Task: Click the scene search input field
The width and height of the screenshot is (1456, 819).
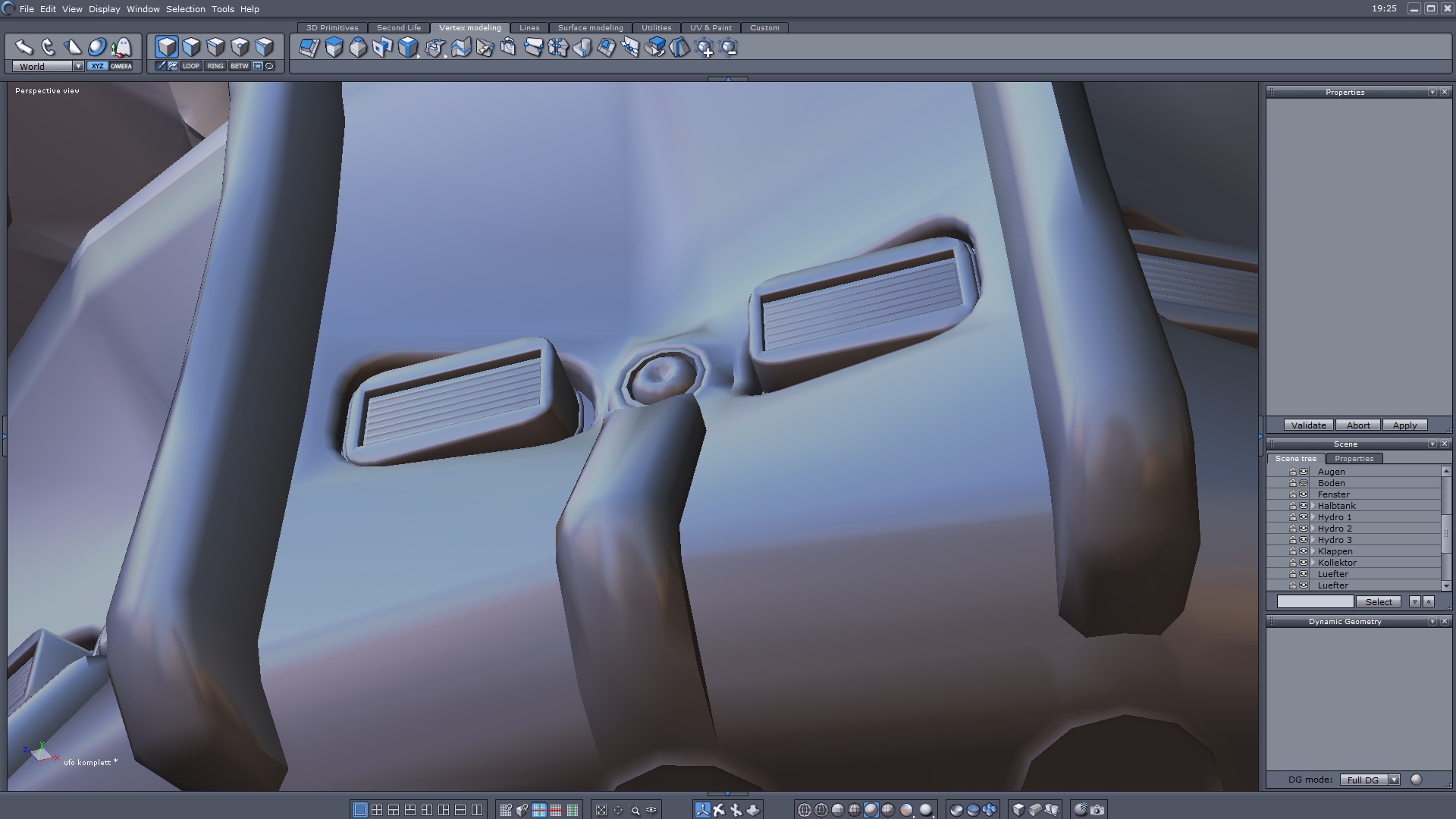Action: [x=1315, y=601]
